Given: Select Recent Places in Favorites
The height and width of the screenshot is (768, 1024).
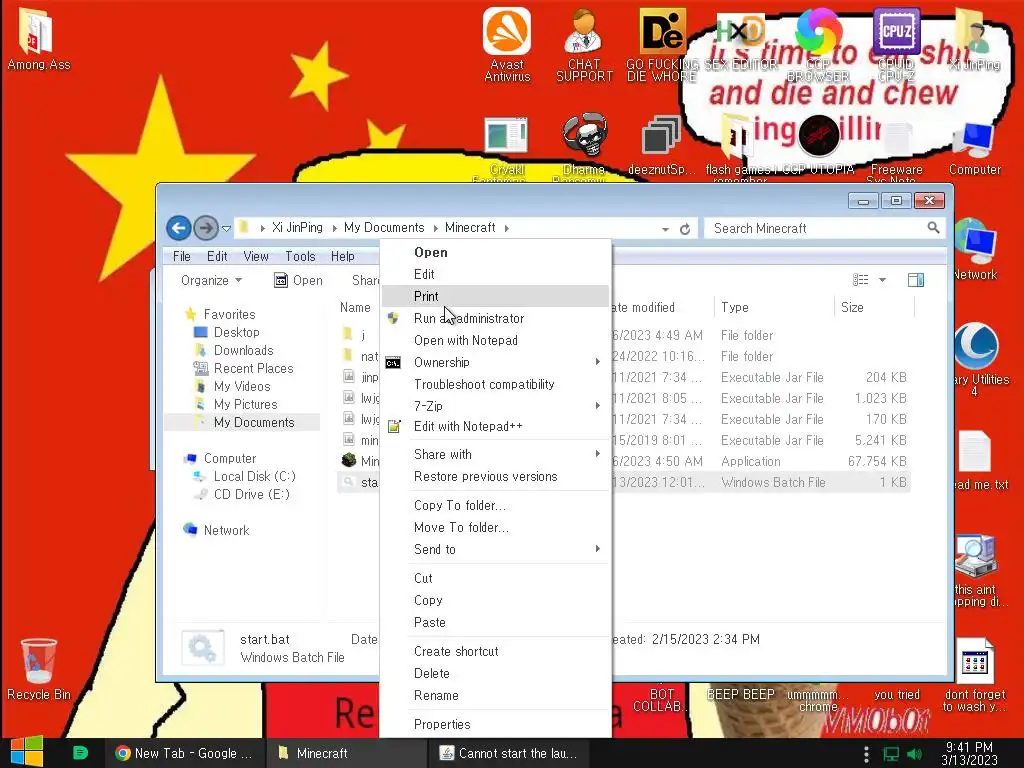Looking at the screenshot, I should pos(253,368).
